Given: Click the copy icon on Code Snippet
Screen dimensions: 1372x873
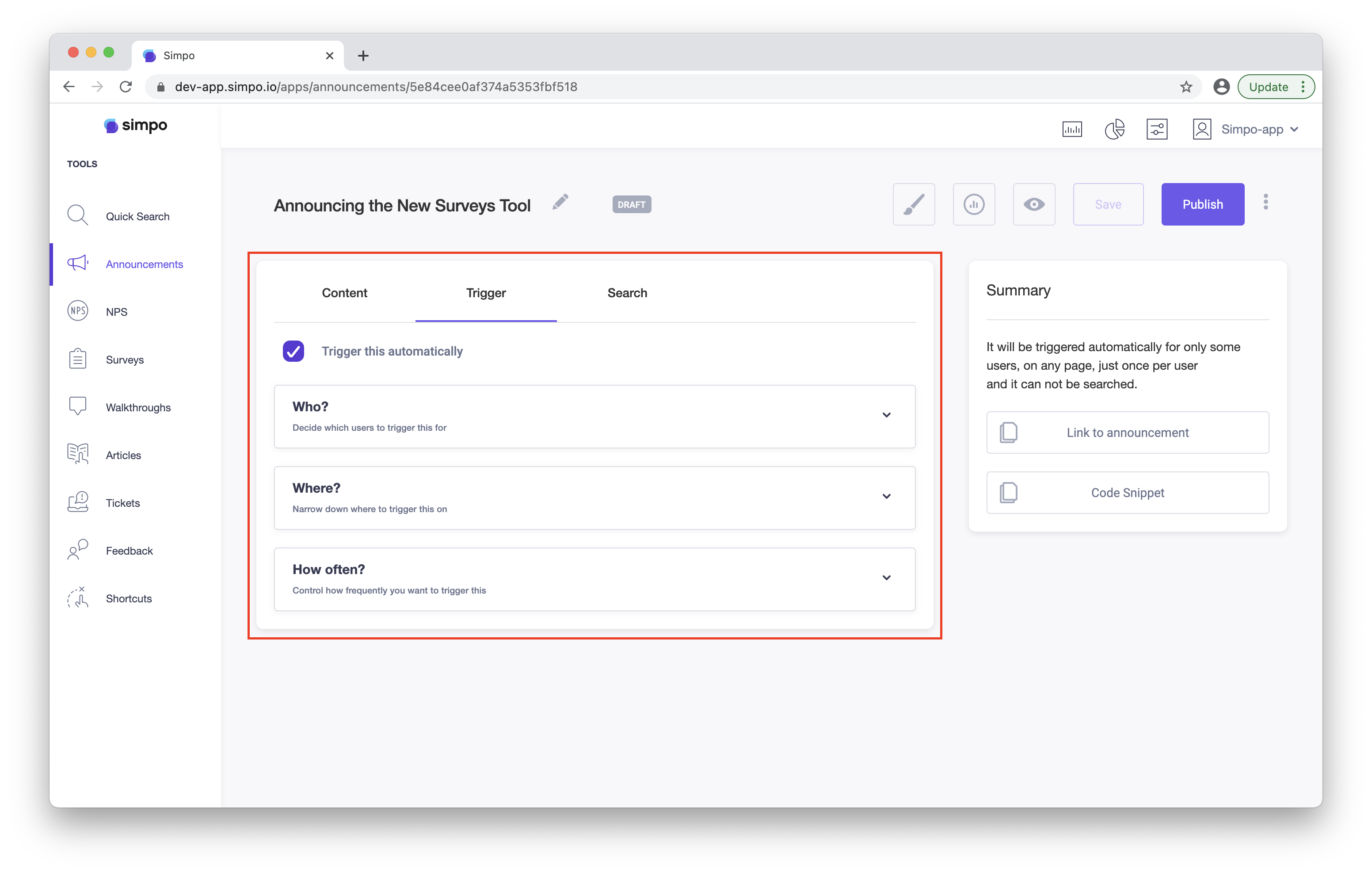Looking at the screenshot, I should [1008, 492].
